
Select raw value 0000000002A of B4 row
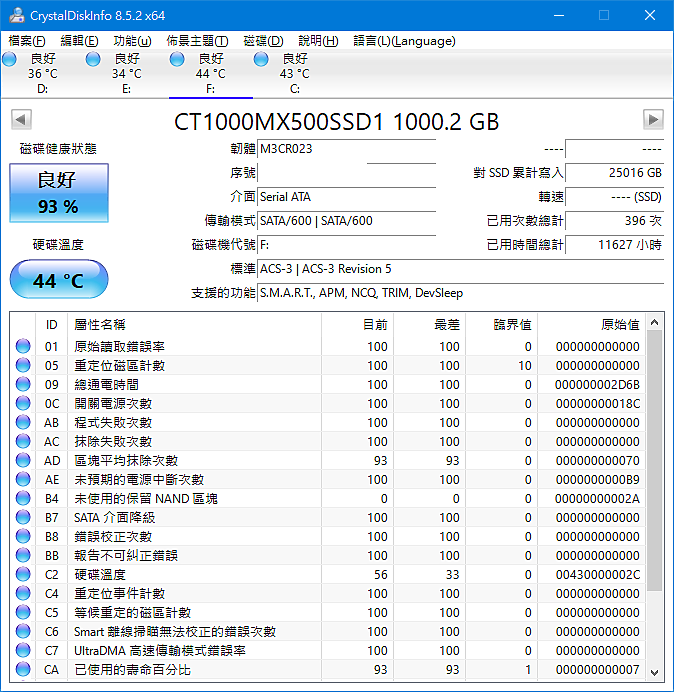(597, 499)
